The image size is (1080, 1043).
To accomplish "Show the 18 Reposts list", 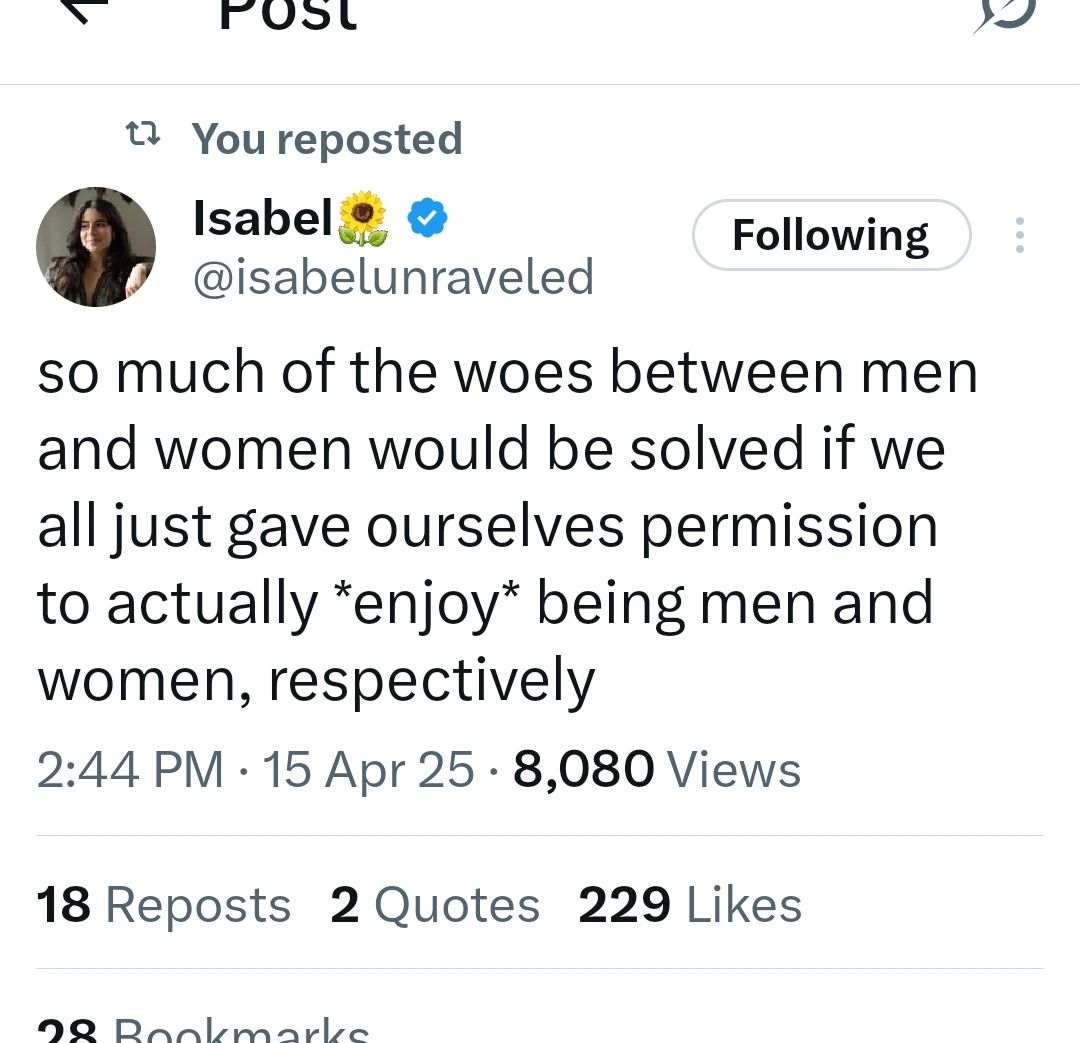I will click(x=164, y=905).
